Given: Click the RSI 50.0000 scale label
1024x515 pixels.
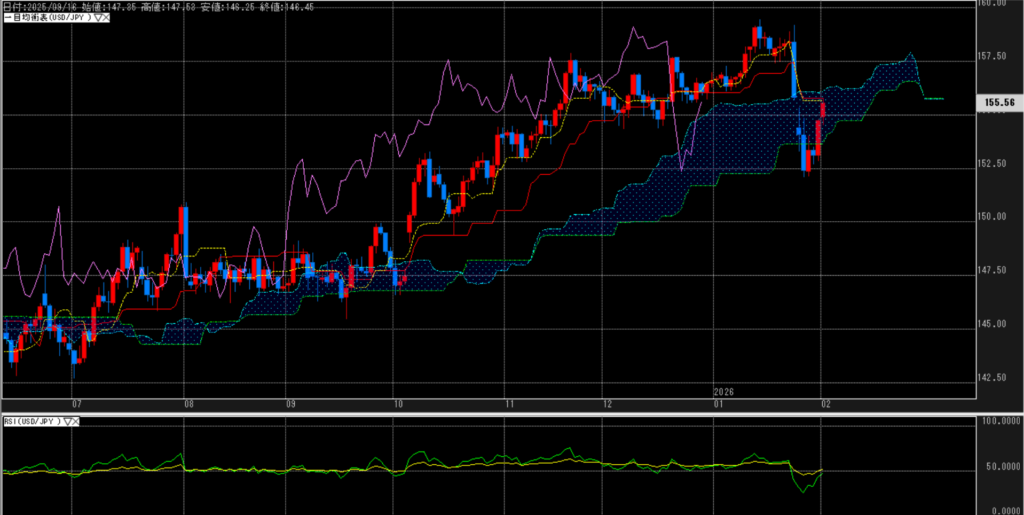Looking at the screenshot, I should [x=1000, y=466].
